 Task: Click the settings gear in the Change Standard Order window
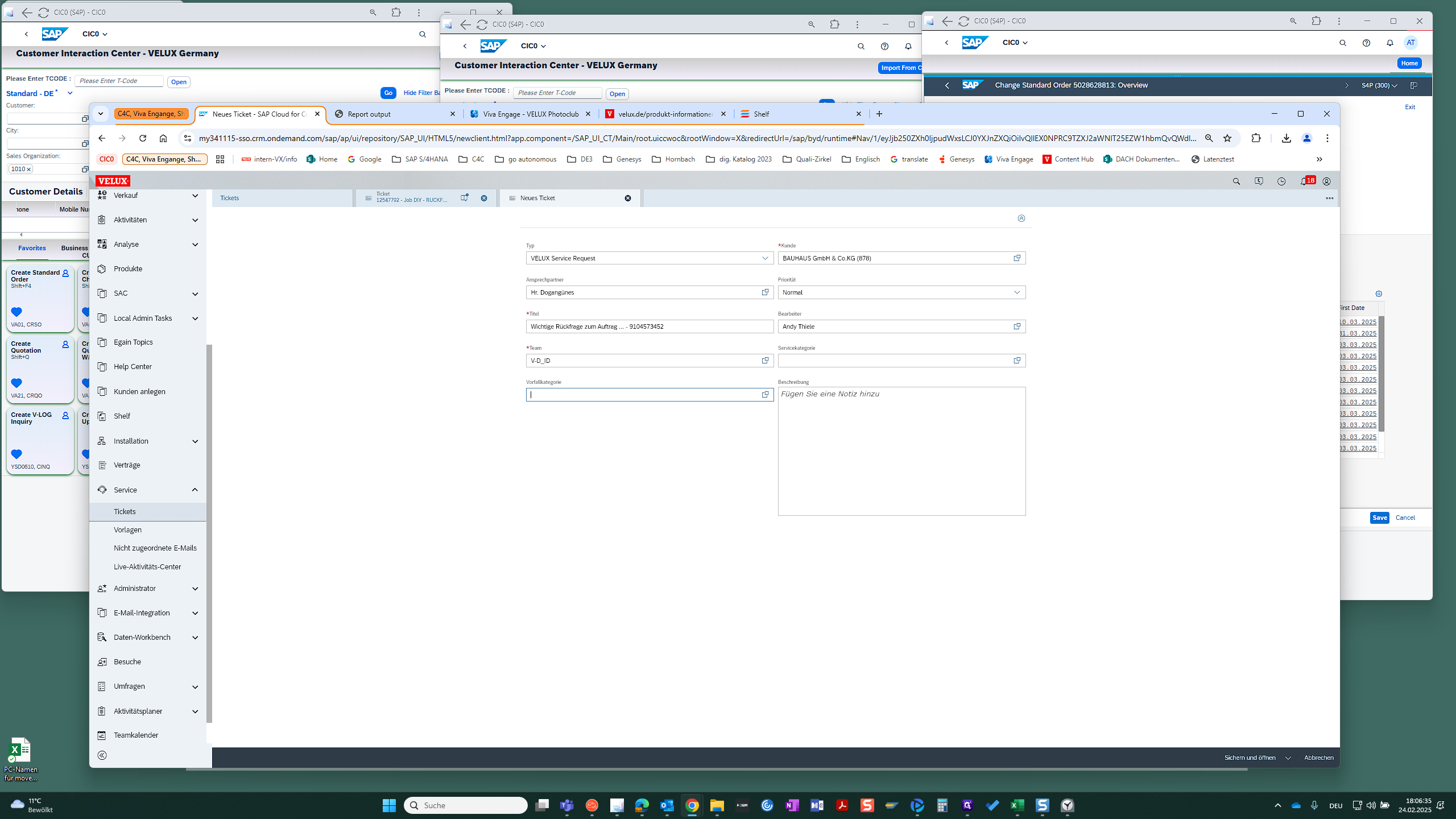point(1379,294)
